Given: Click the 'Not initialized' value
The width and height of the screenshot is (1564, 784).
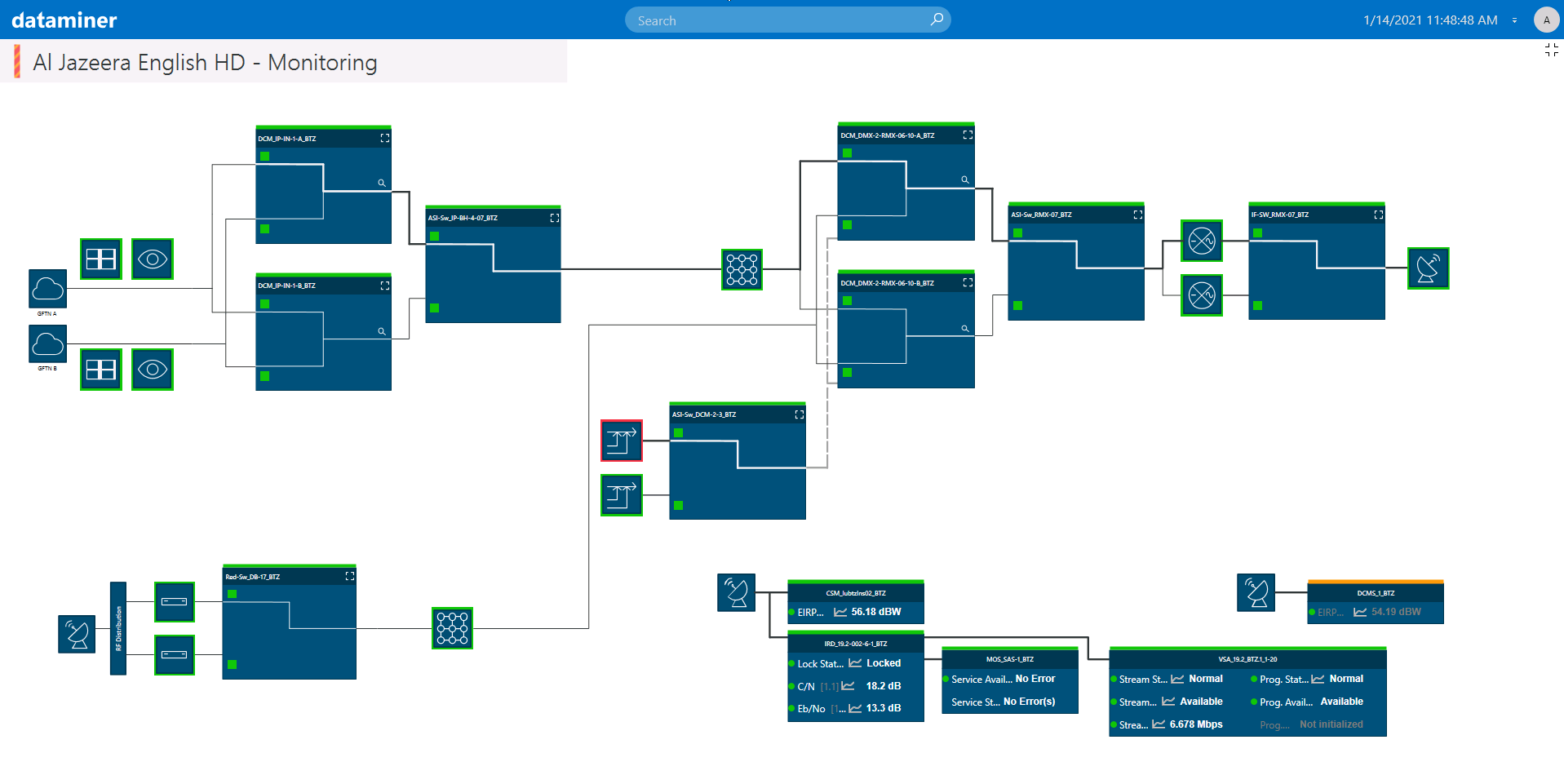Looking at the screenshot, I should (1331, 724).
